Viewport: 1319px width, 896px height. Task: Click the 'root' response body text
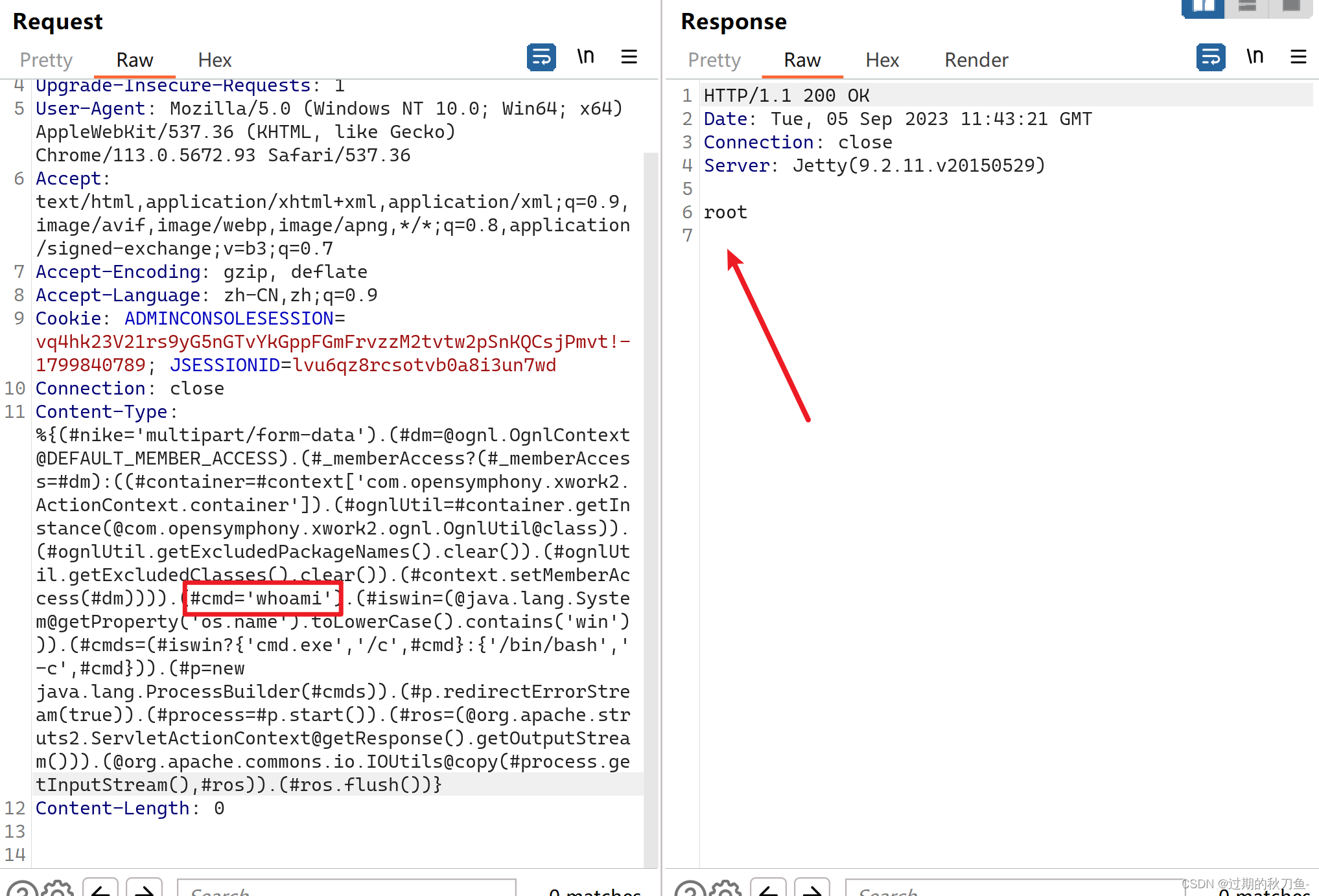(725, 213)
